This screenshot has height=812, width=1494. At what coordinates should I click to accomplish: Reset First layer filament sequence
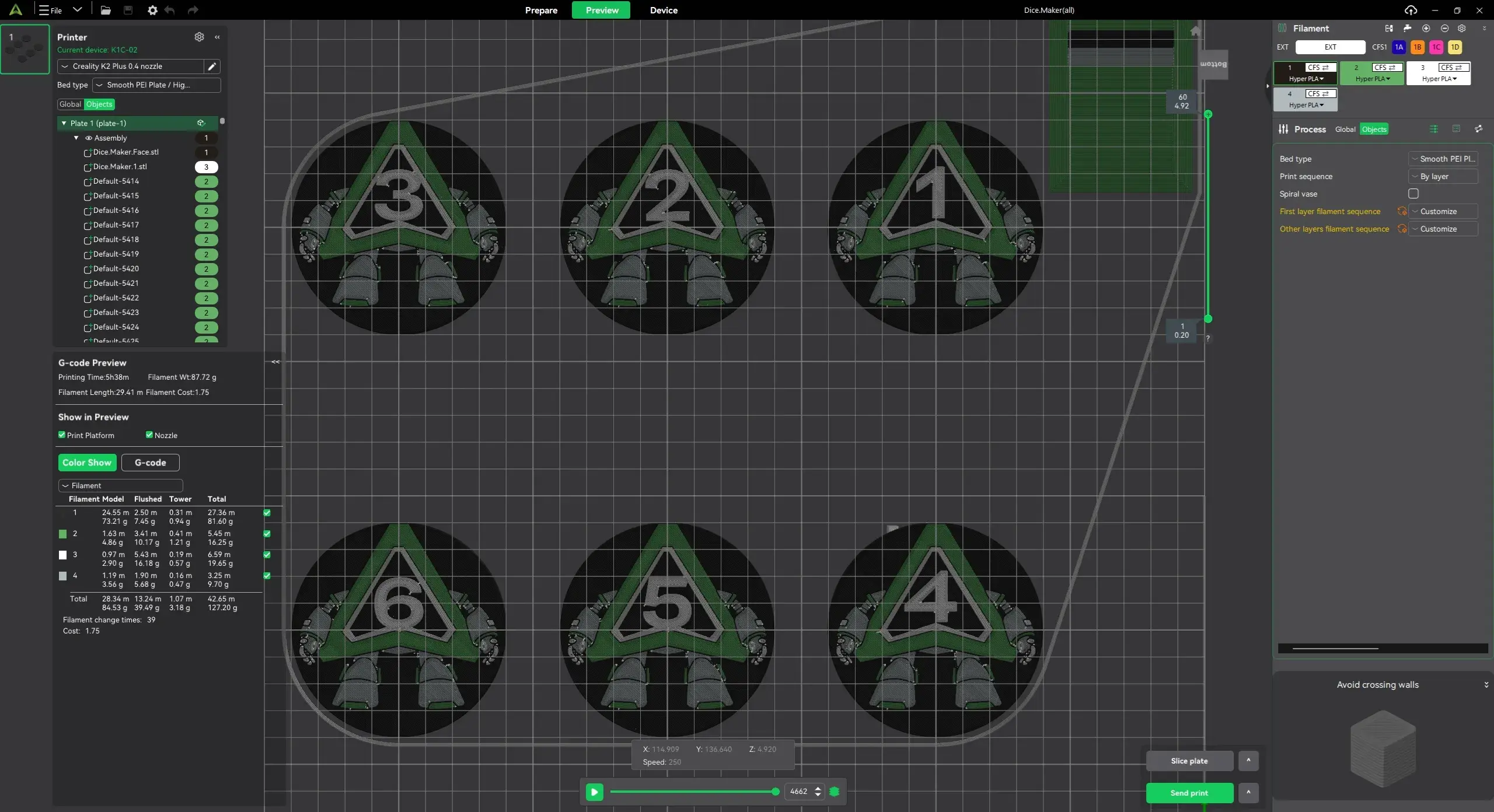(x=1401, y=211)
